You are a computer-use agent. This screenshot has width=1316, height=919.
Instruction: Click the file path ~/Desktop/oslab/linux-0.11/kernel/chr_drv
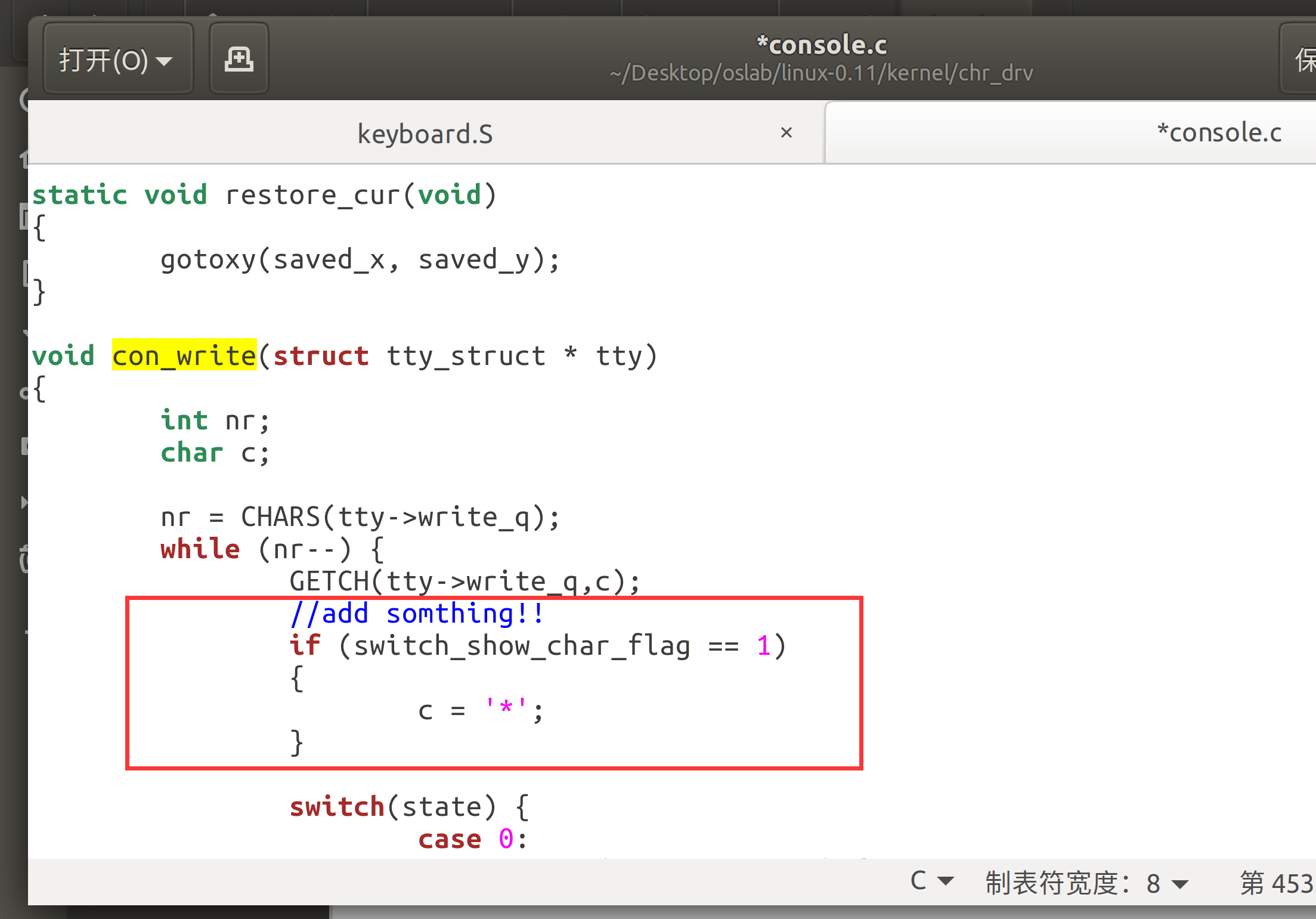(822, 73)
